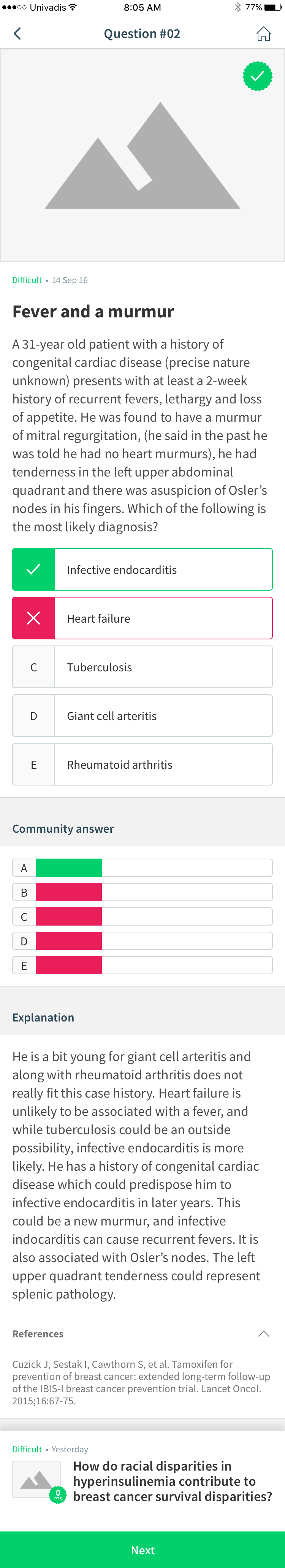The height and width of the screenshot is (1568, 285).
Task: Select answer E Rheumatoid arthritis
Action: click(142, 764)
